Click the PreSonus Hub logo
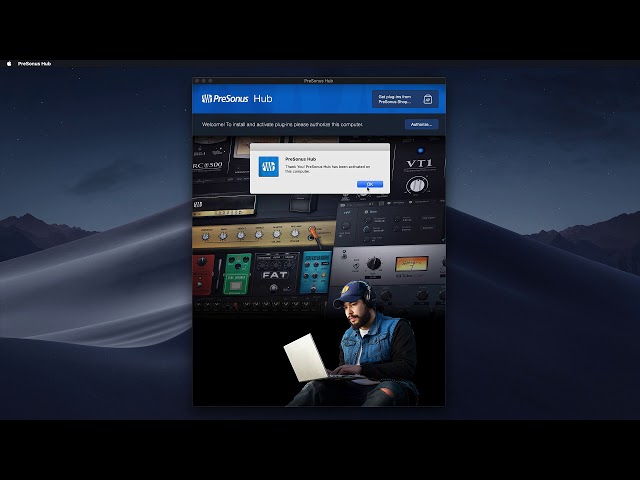Image resolution: width=640 pixels, height=480 pixels. click(x=237, y=98)
